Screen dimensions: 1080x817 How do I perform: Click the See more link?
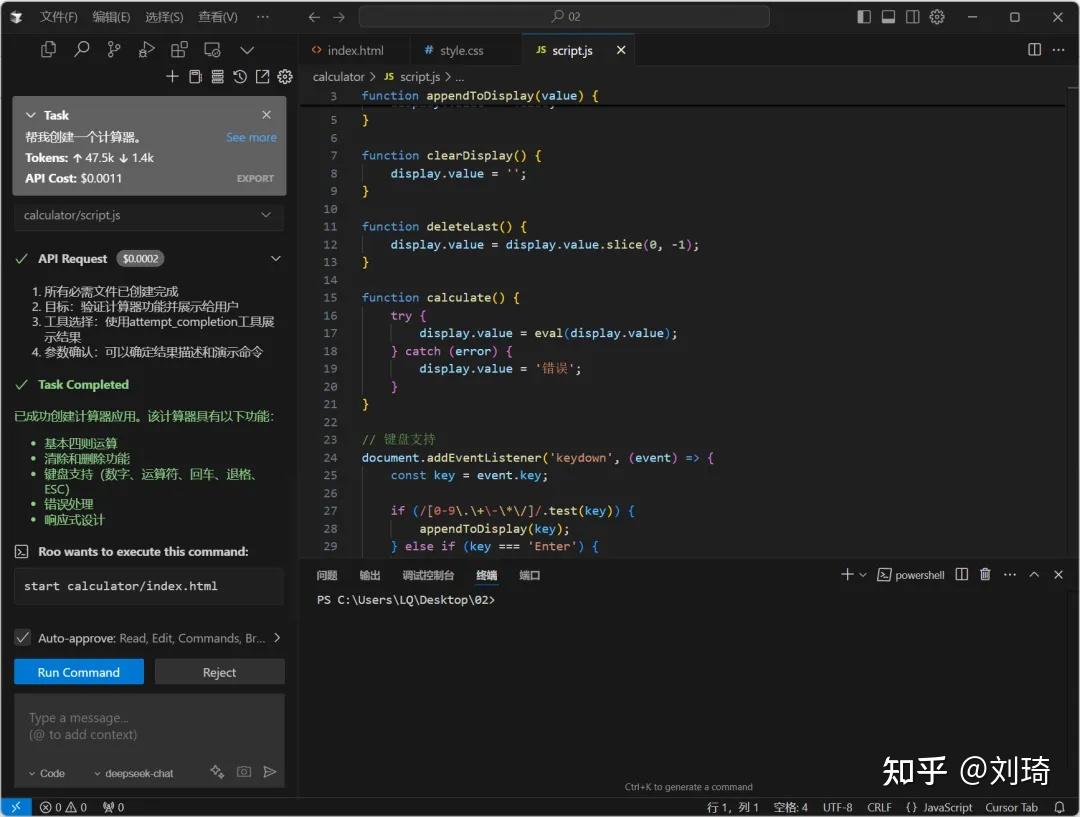coord(251,137)
